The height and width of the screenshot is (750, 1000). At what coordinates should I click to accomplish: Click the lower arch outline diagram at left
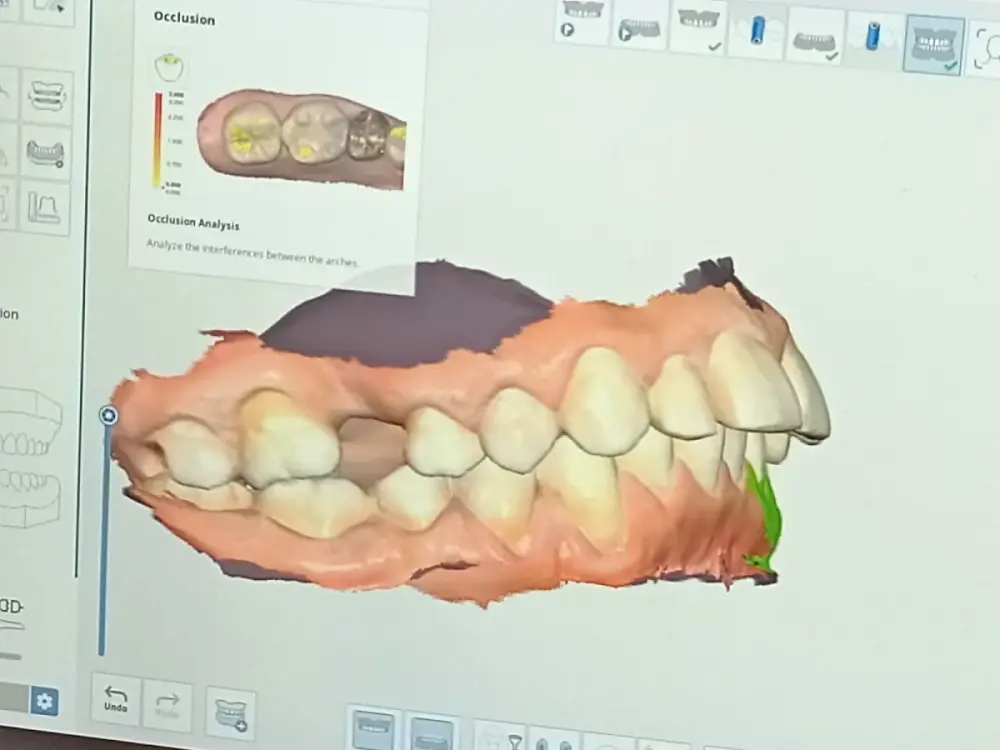(29, 498)
